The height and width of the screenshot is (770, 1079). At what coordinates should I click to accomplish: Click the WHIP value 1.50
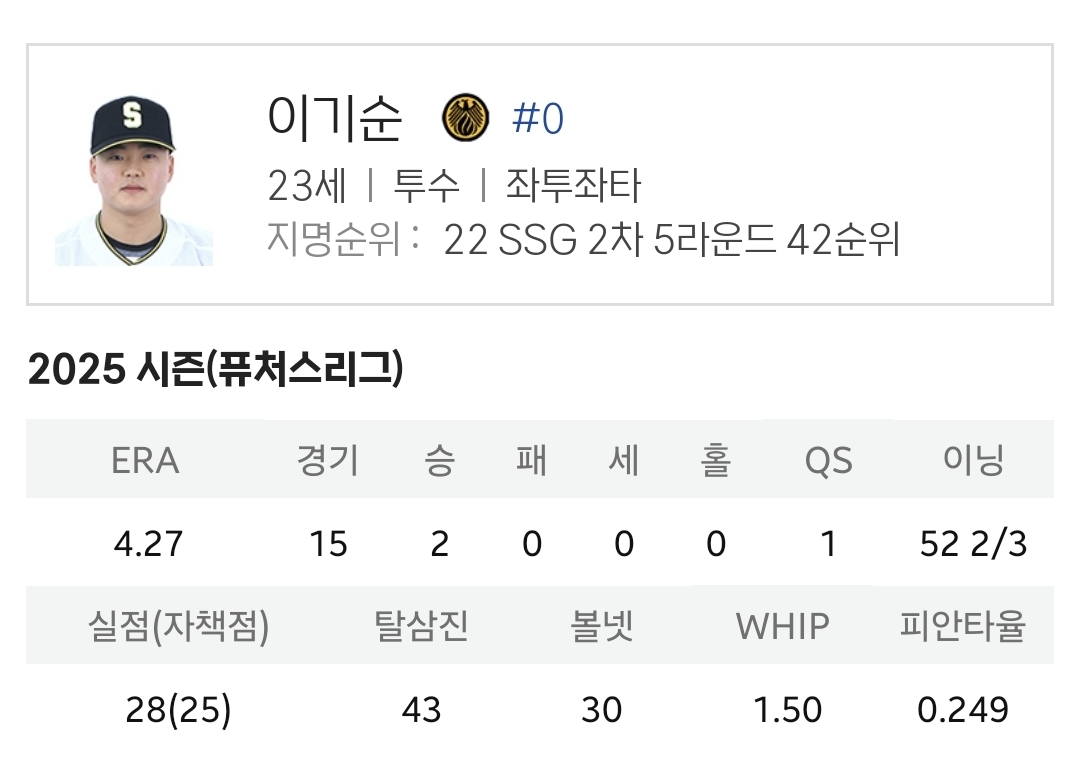point(788,709)
